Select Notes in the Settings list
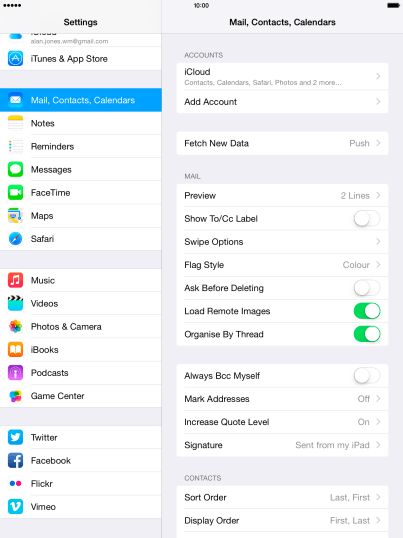Screen dimensions: 403x538 tap(81, 123)
